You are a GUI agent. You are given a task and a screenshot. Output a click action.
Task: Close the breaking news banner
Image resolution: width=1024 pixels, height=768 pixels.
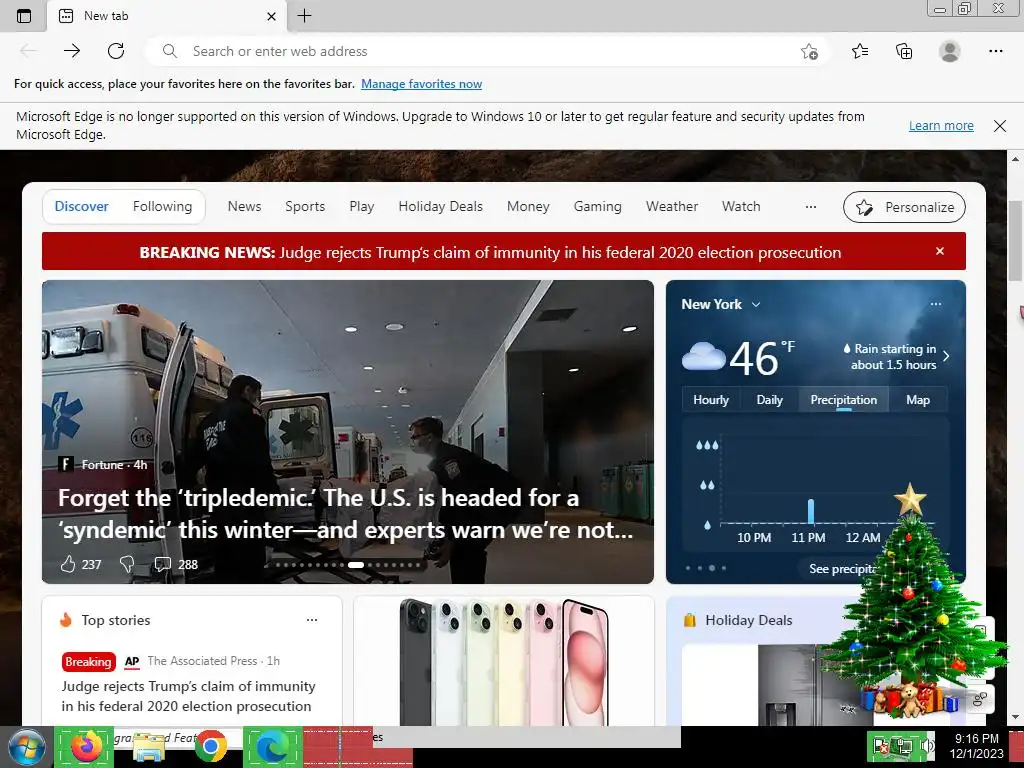click(x=940, y=251)
